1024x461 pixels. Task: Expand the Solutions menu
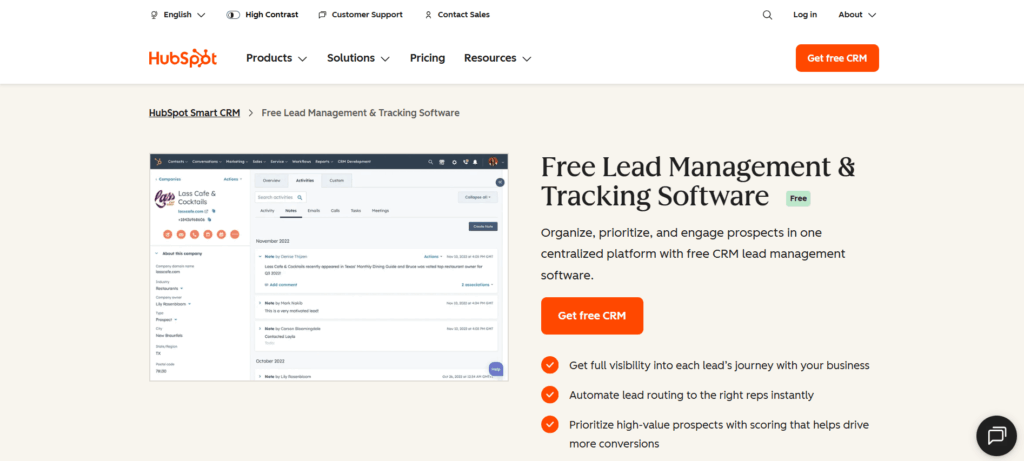pos(359,58)
